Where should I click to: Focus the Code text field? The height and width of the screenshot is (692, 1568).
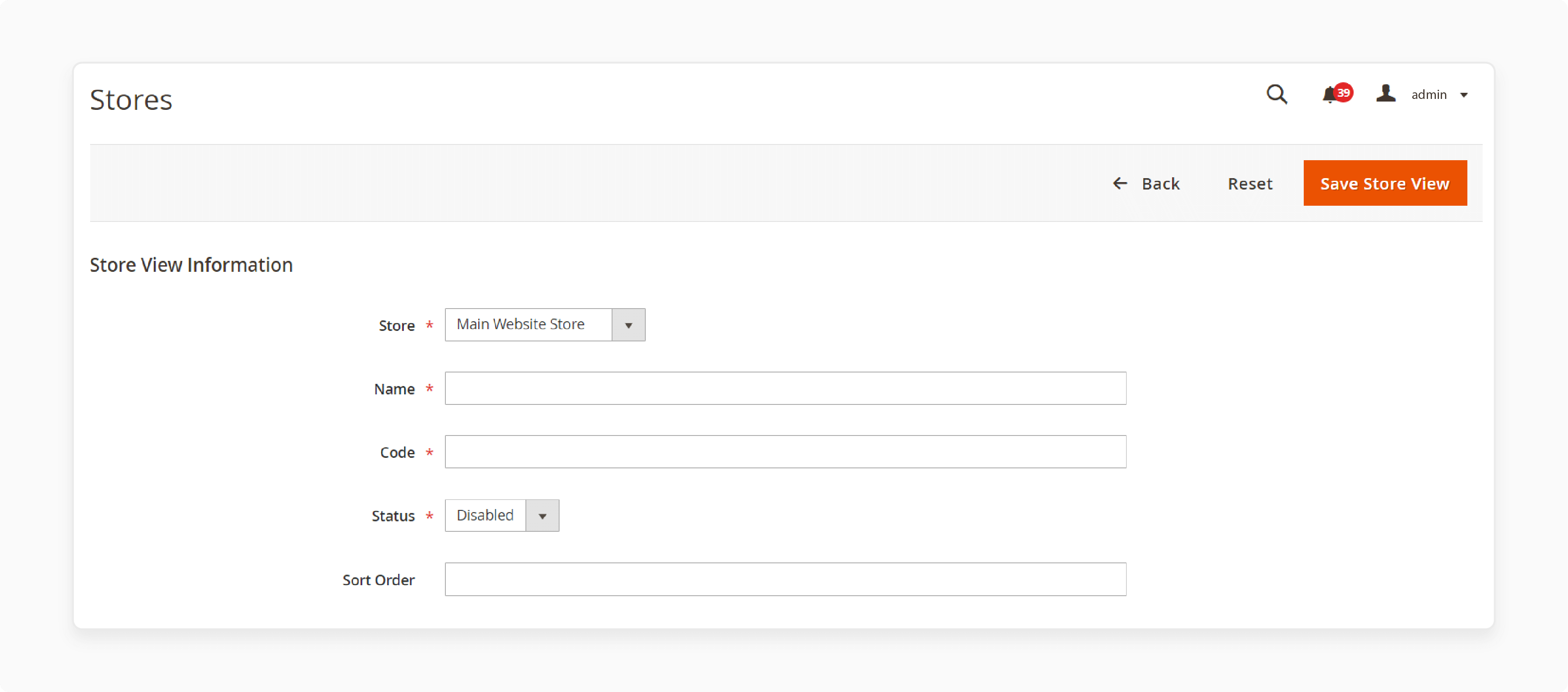pyautogui.click(x=785, y=451)
